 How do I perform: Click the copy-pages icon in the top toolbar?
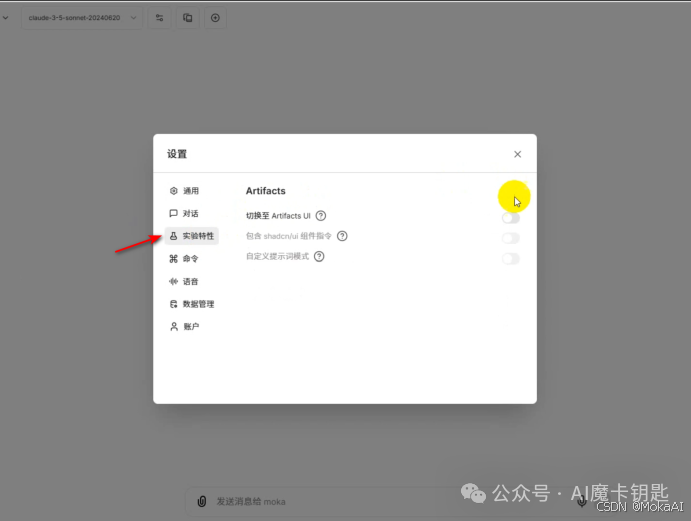[x=188, y=18]
